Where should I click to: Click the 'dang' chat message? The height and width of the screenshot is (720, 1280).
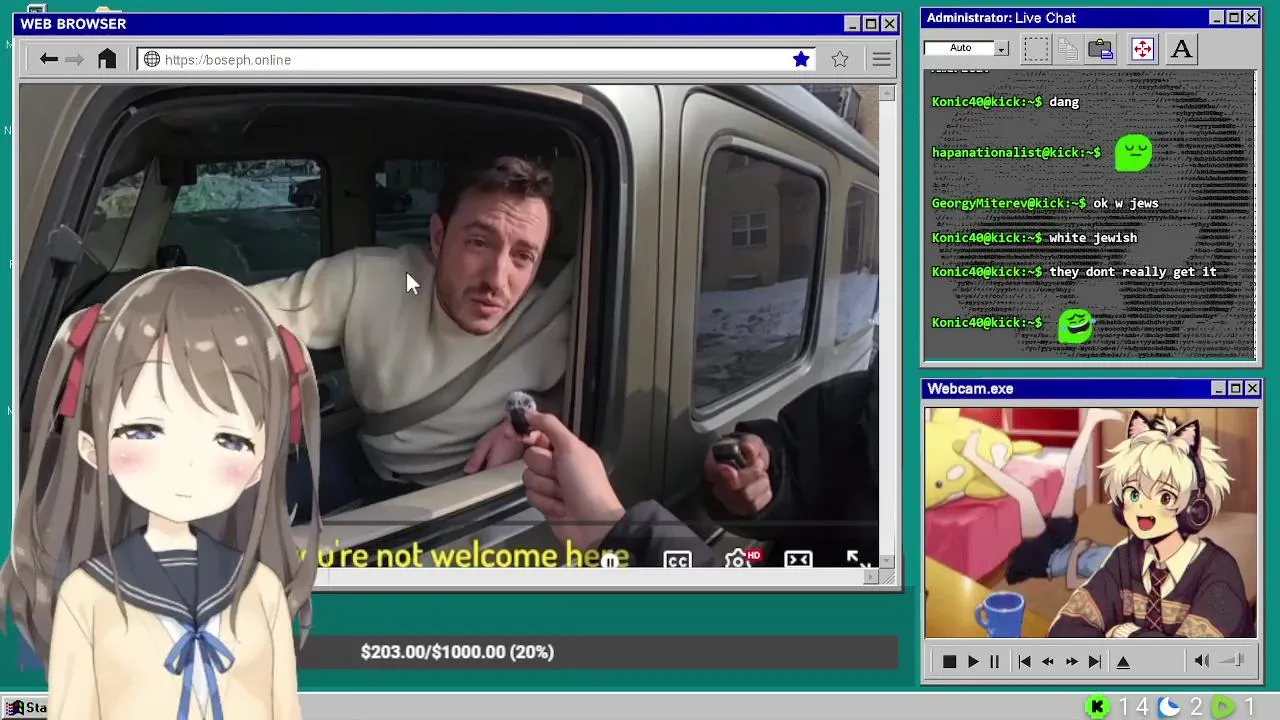[1064, 102]
